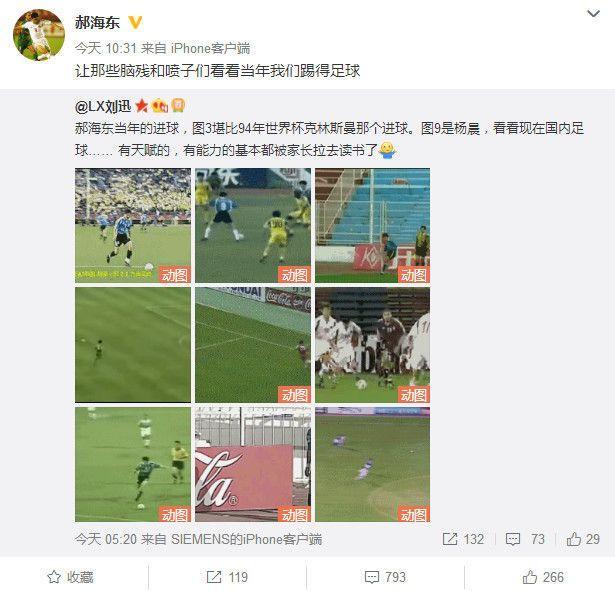Repost using the bottom share icon 119
The width and height of the screenshot is (615, 591).
(227, 577)
